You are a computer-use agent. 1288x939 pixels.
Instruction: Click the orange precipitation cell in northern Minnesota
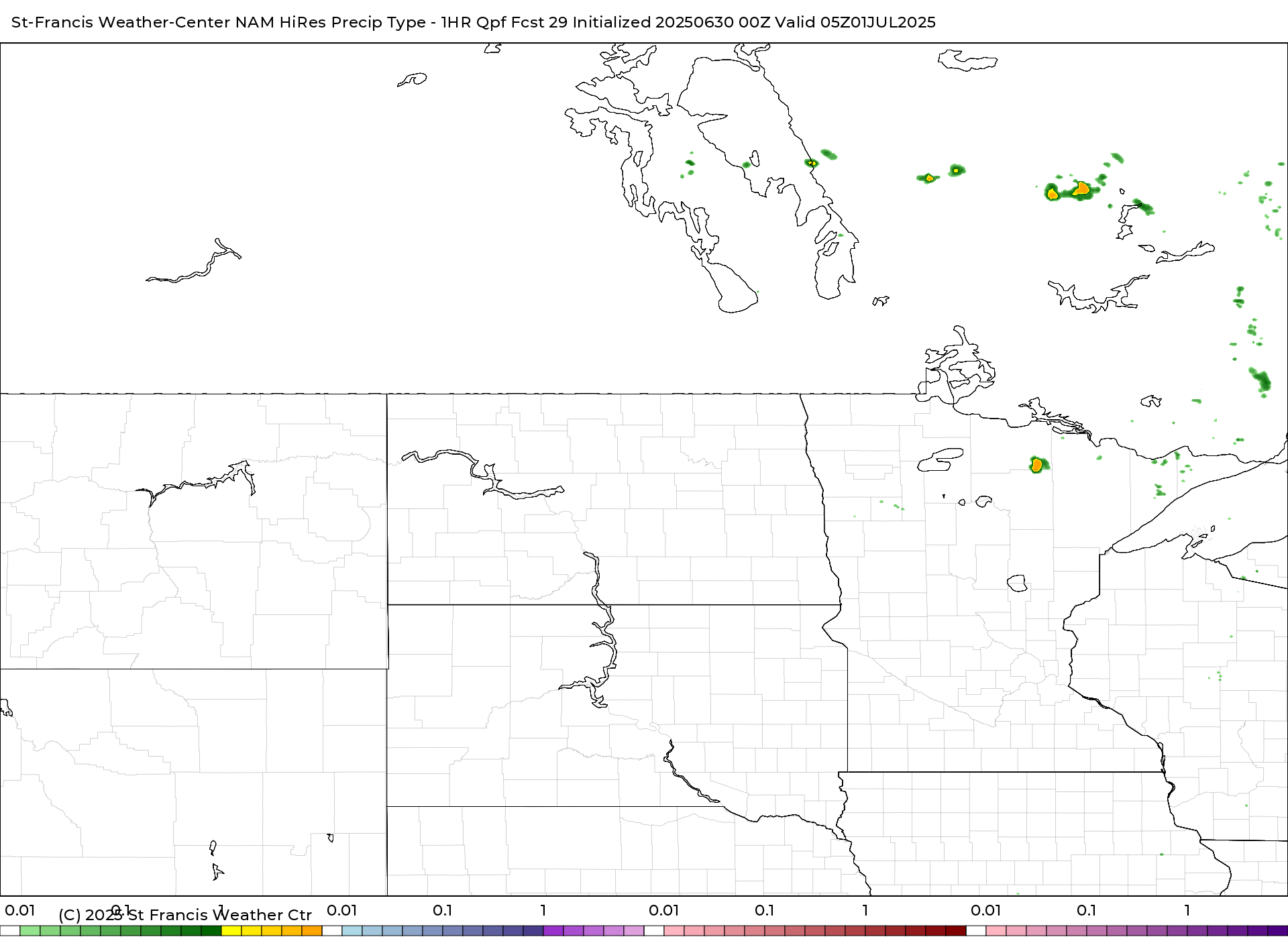click(1037, 464)
